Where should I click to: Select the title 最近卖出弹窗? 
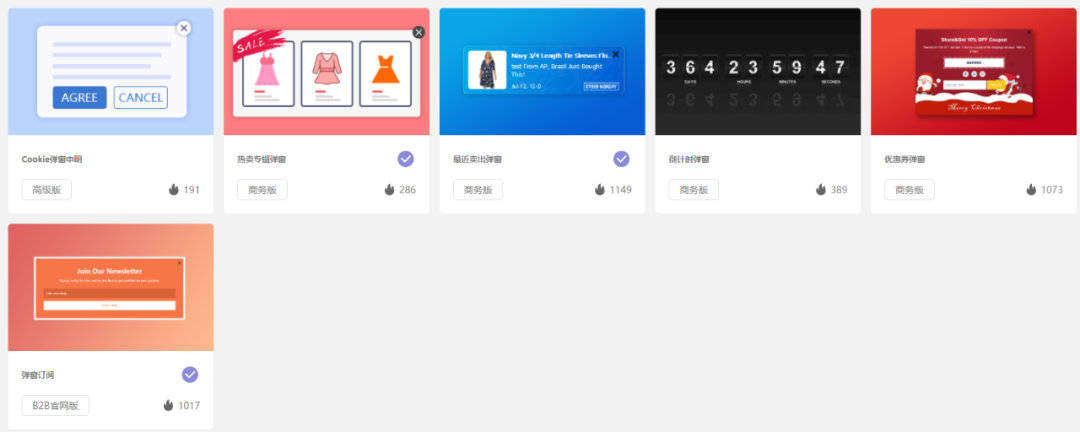point(477,159)
